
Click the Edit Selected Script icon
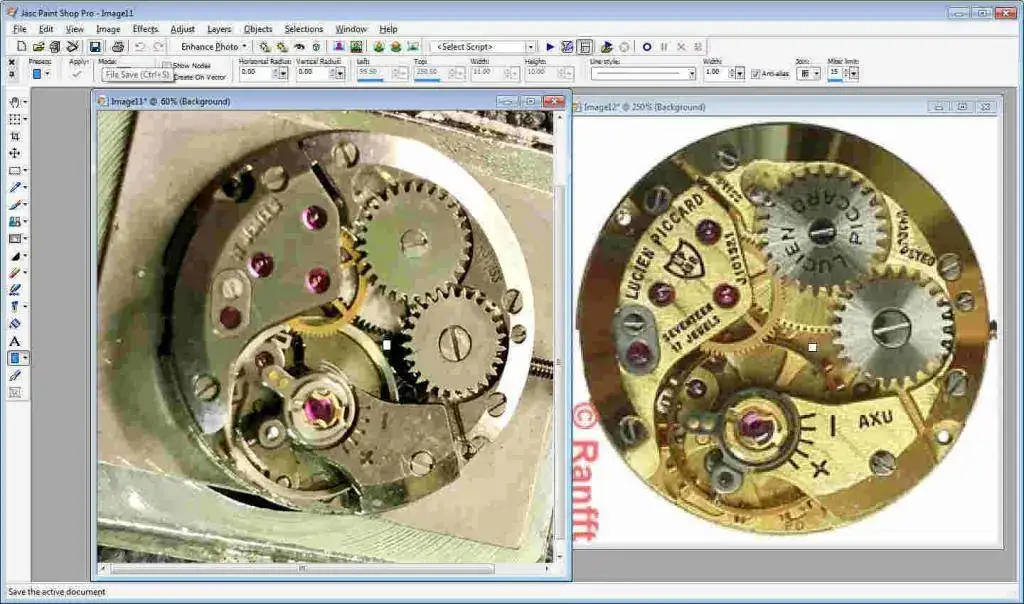click(567, 46)
